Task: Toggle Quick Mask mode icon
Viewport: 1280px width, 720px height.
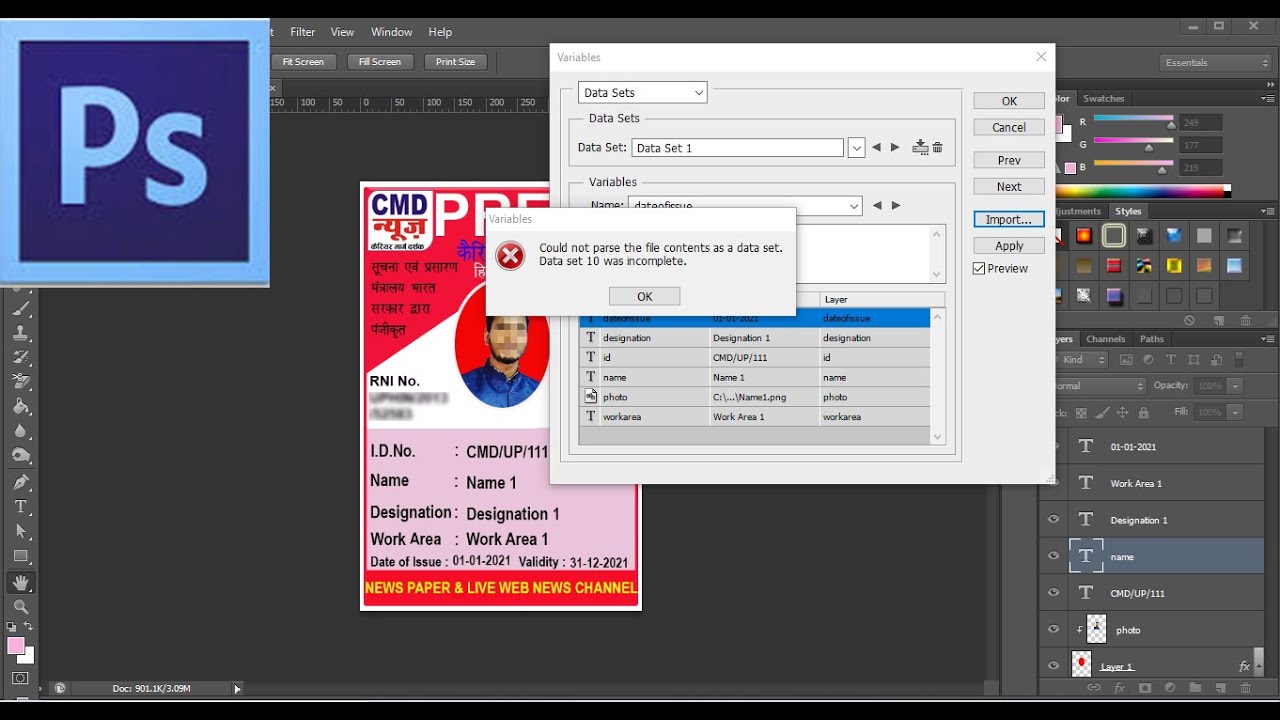Action: [x=20, y=678]
